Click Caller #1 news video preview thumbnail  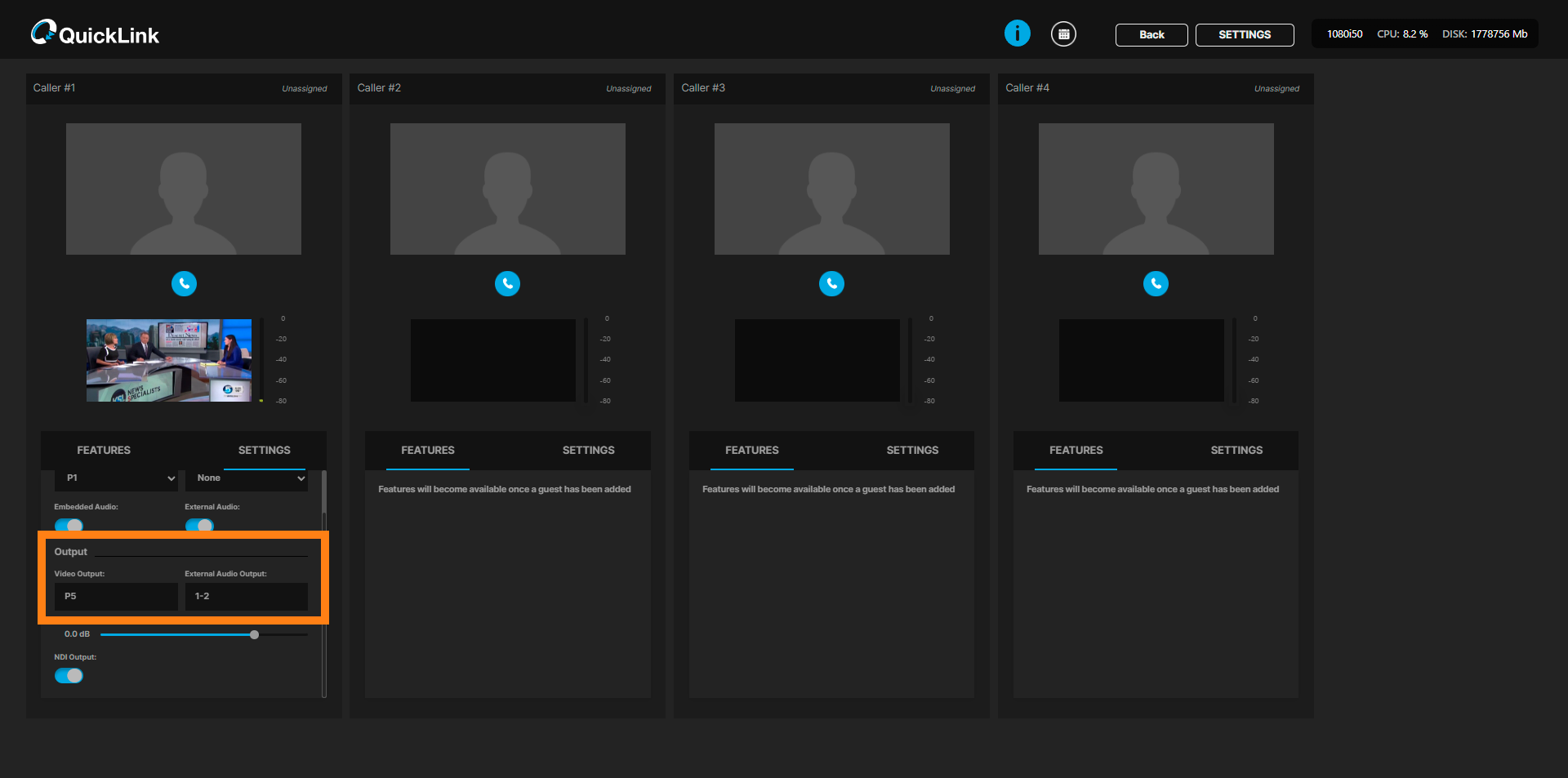point(169,360)
